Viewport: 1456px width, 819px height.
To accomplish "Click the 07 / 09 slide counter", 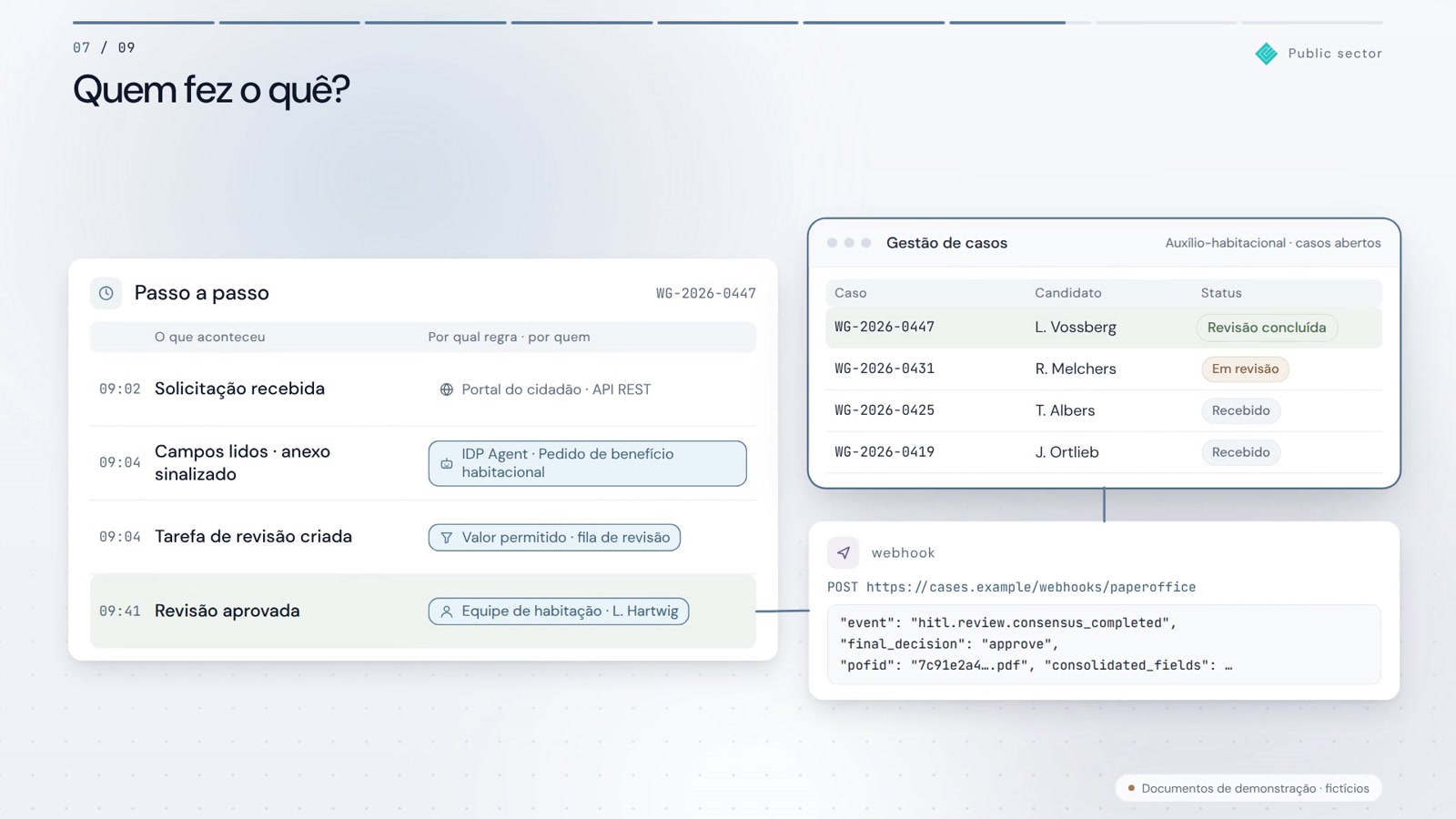I will (104, 48).
